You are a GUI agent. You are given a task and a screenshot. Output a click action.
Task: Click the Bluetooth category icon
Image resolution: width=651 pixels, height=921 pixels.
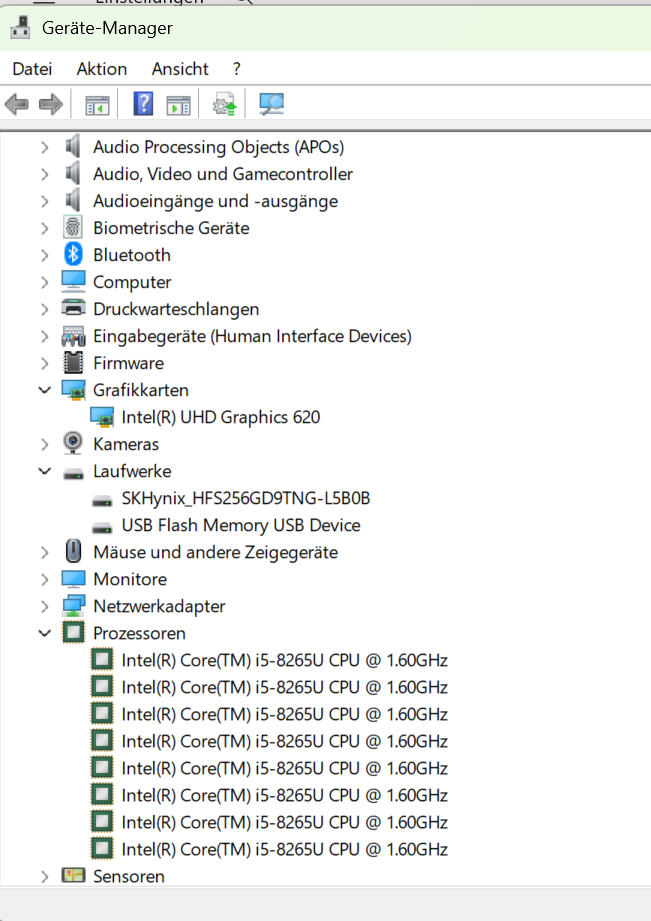pyautogui.click(x=73, y=254)
